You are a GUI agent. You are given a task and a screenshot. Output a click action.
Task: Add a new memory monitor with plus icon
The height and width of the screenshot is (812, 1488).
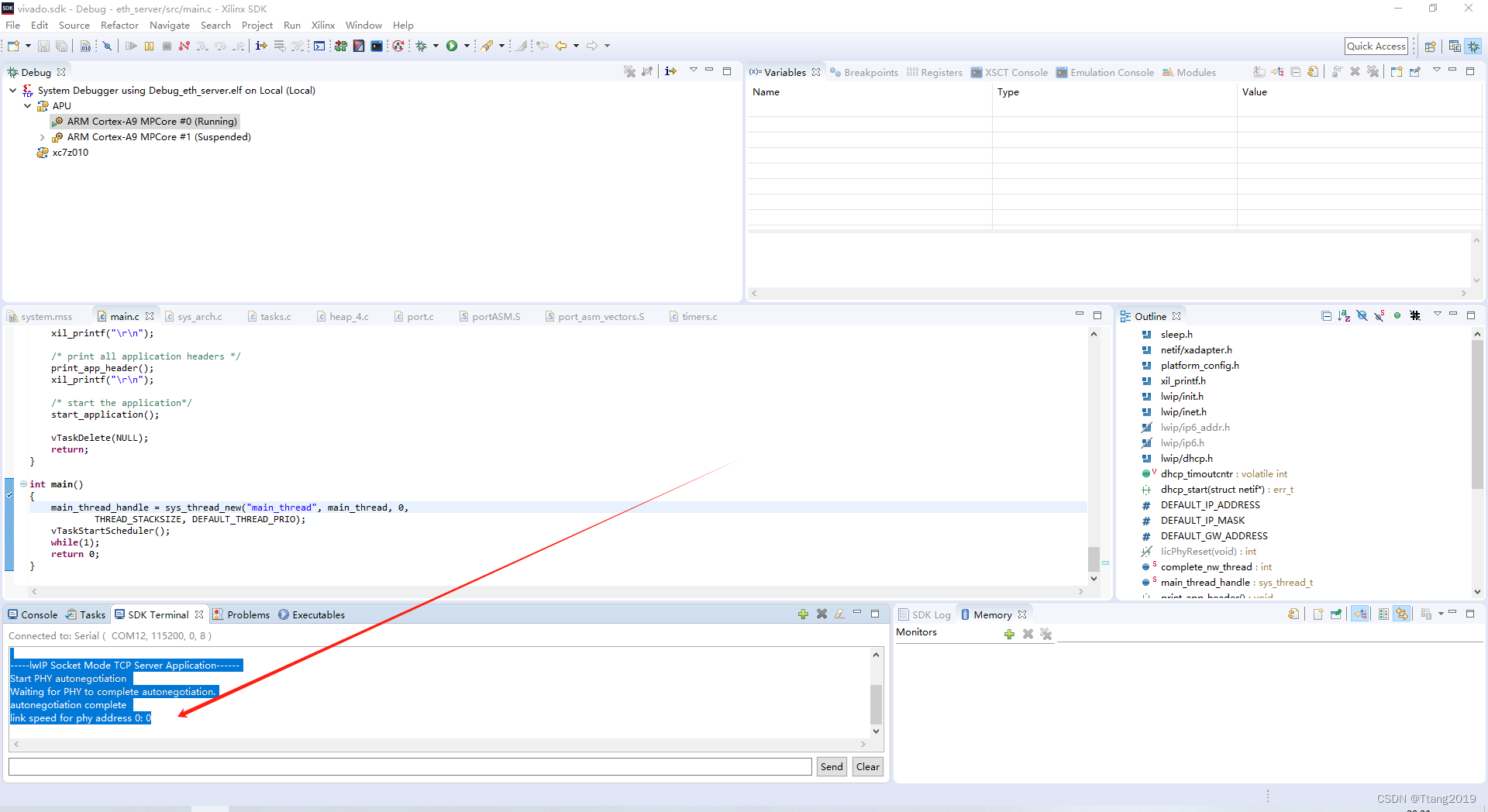click(1009, 634)
